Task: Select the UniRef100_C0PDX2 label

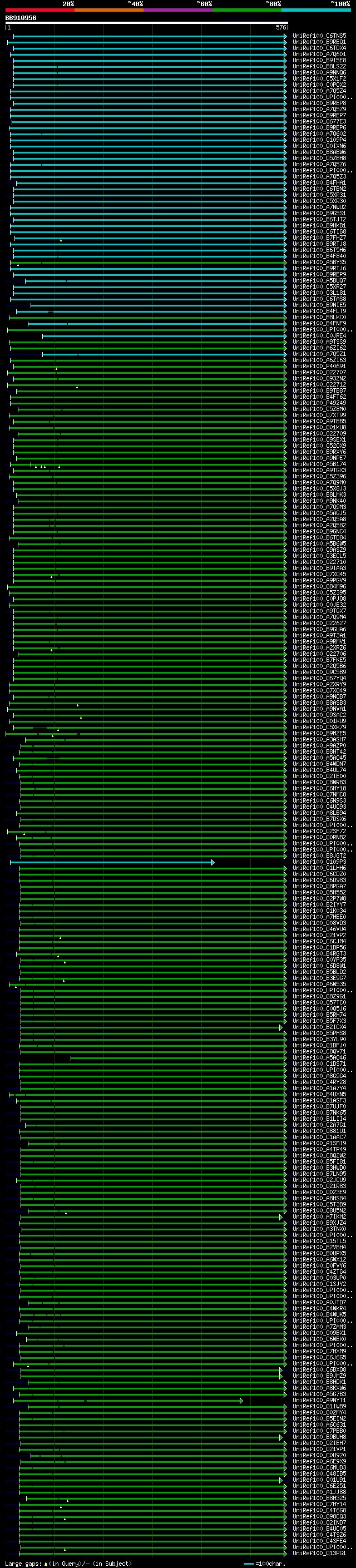Action: tap(319, 85)
